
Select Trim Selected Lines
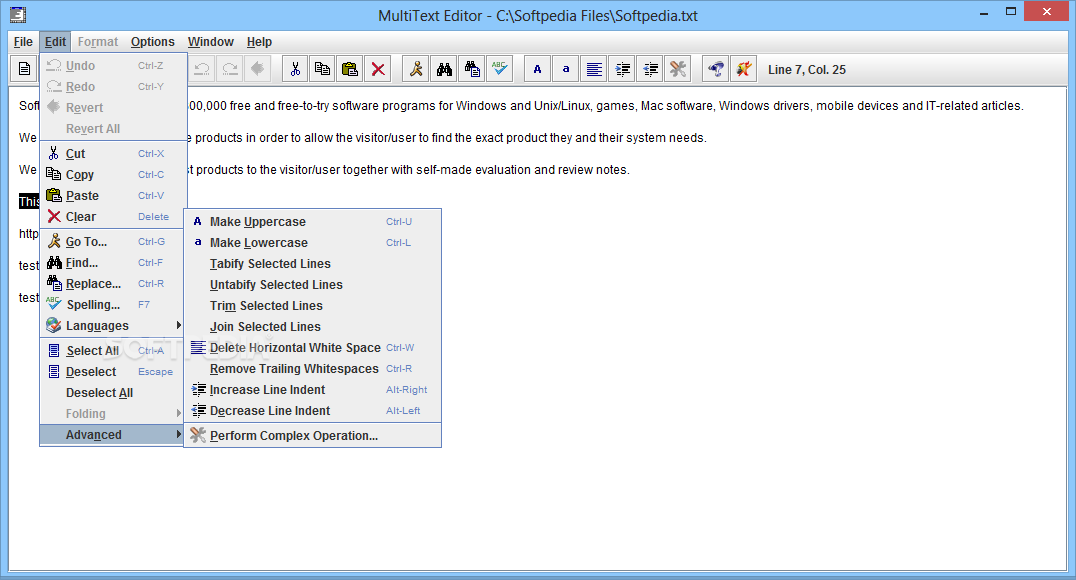coord(312,305)
